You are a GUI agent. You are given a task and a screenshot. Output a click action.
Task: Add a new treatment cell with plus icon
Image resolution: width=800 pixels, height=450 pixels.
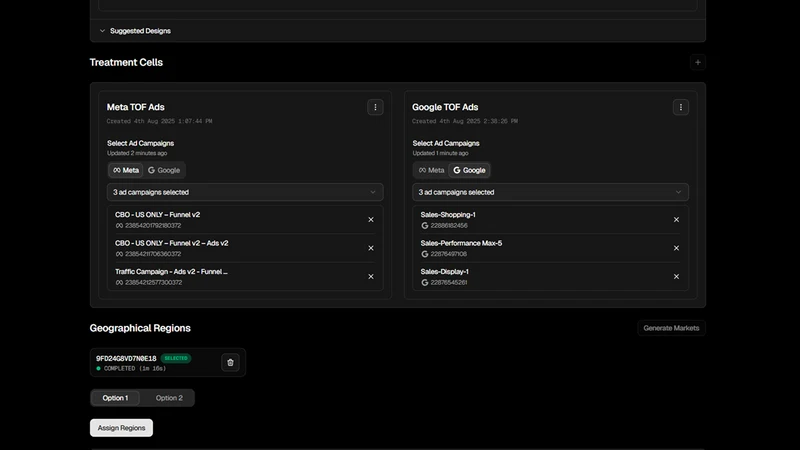tap(697, 62)
